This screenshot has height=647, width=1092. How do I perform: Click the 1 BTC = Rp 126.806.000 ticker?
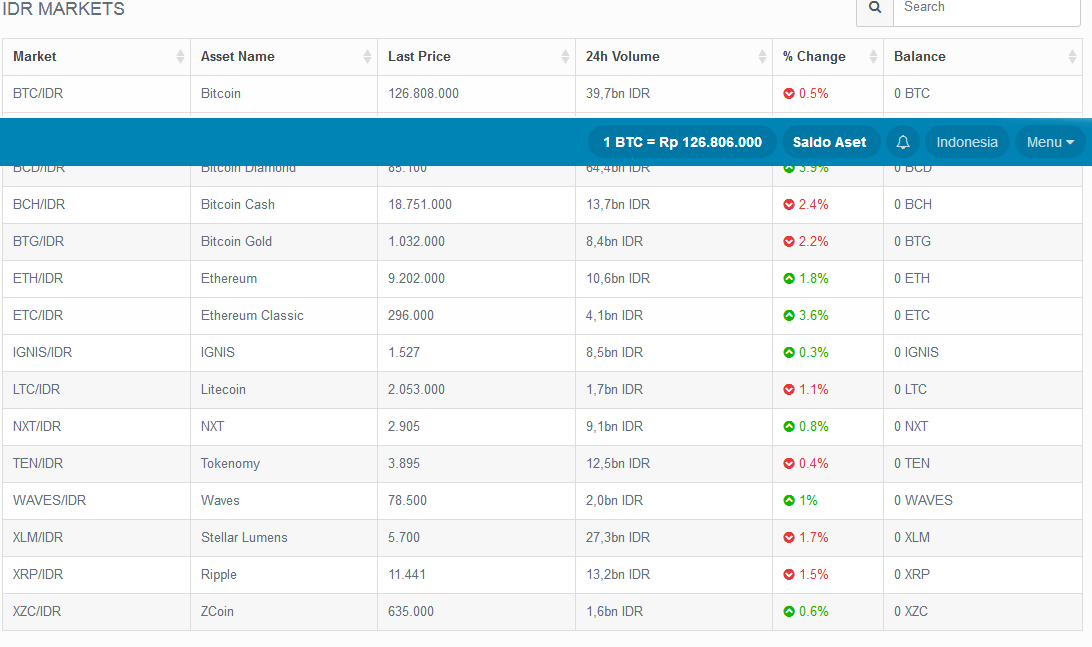(682, 141)
